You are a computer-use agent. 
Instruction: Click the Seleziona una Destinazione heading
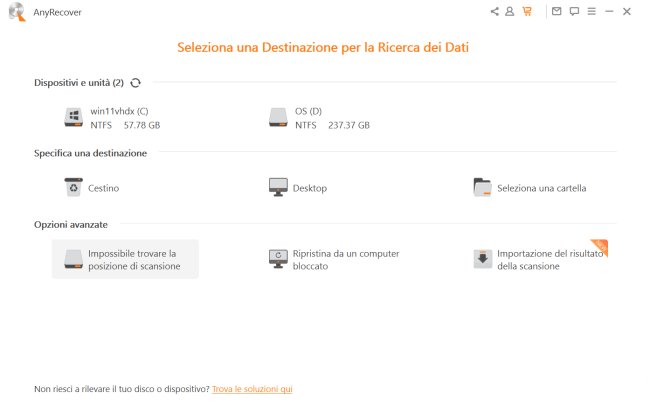click(x=323, y=47)
